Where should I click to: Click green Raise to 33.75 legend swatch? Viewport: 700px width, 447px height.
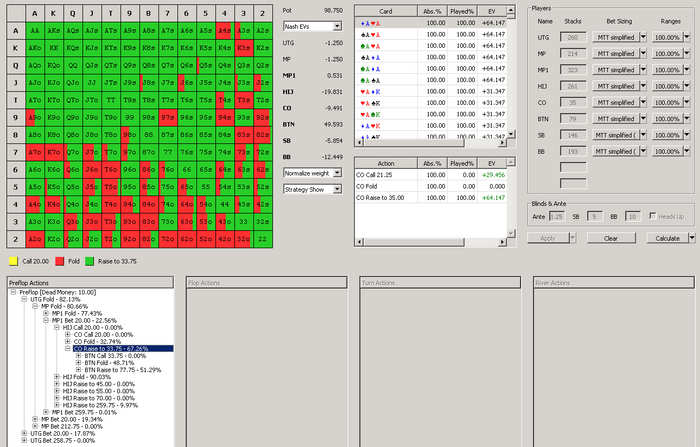pos(89,261)
